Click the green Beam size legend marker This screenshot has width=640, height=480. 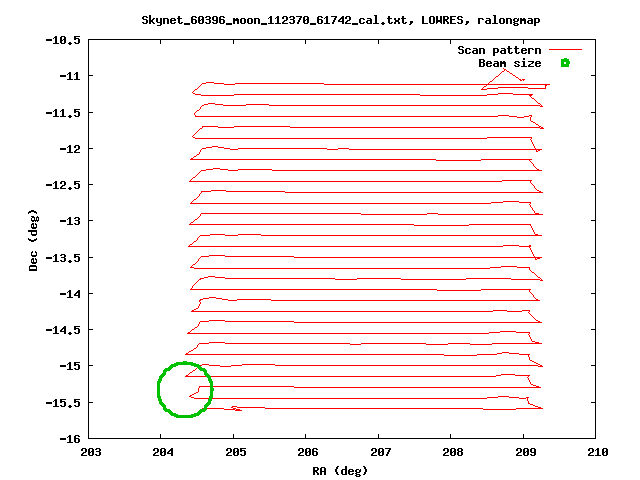point(565,63)
